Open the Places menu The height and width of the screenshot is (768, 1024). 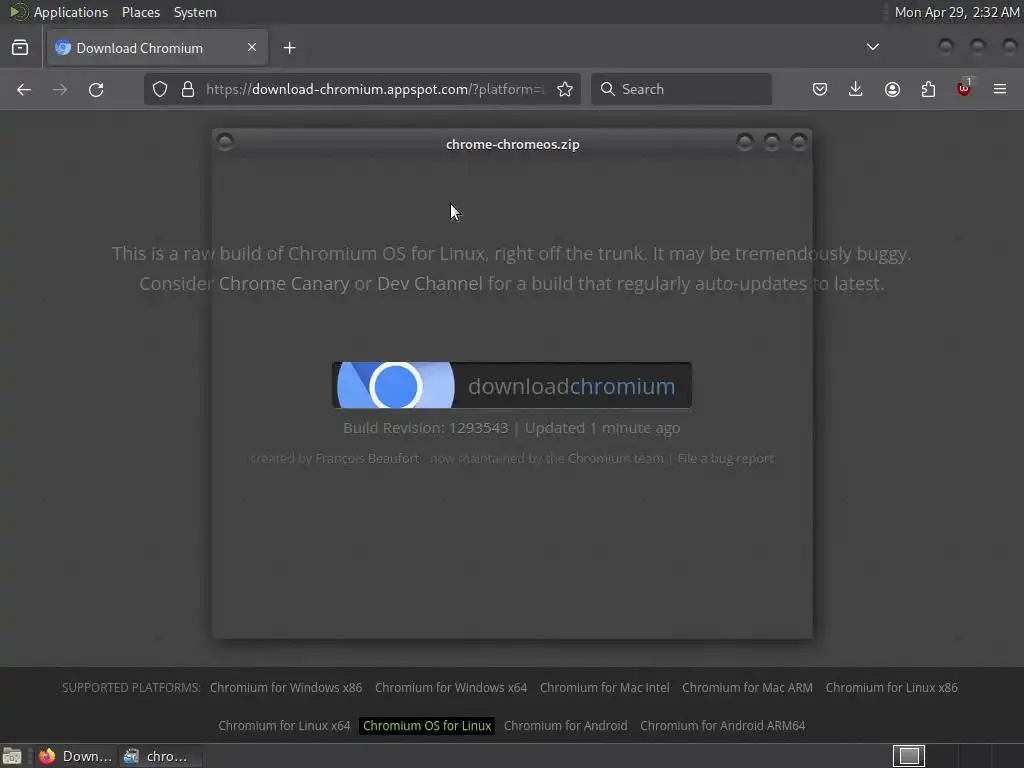point(141,12)
